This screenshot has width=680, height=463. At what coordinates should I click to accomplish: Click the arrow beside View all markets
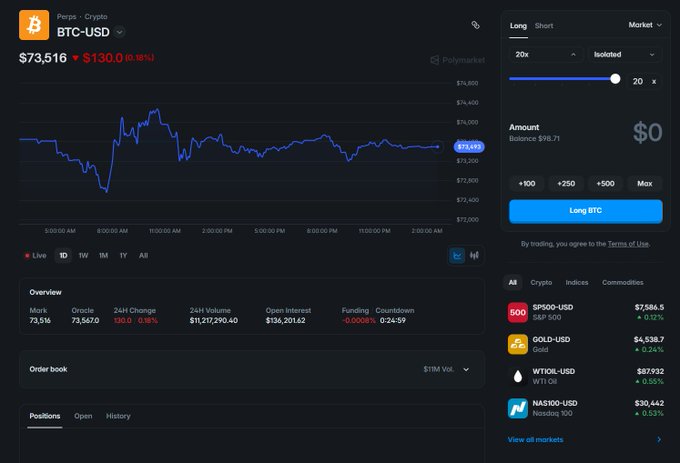coord(659,440)
